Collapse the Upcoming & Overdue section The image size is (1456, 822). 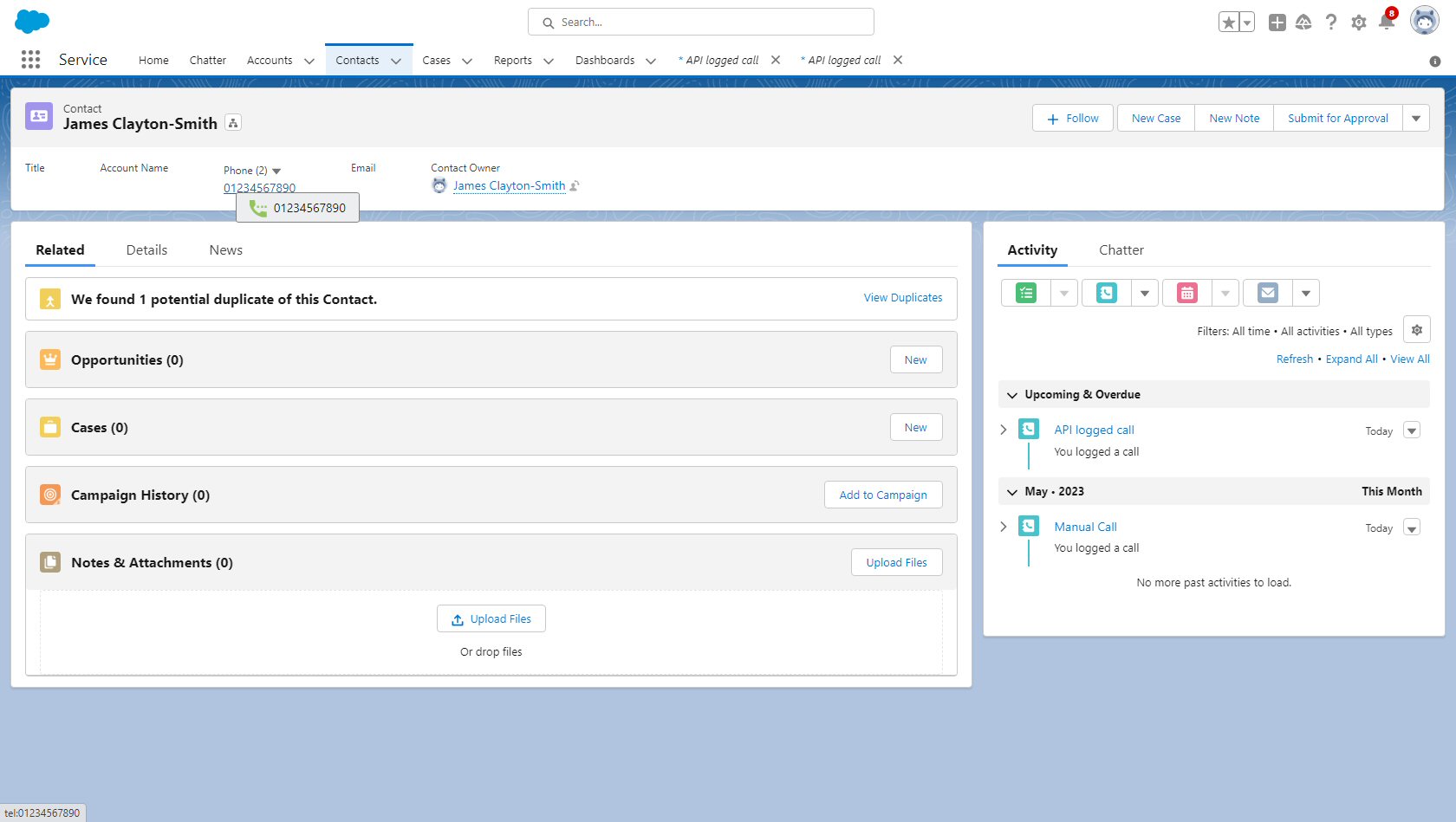coord(1011,395)
